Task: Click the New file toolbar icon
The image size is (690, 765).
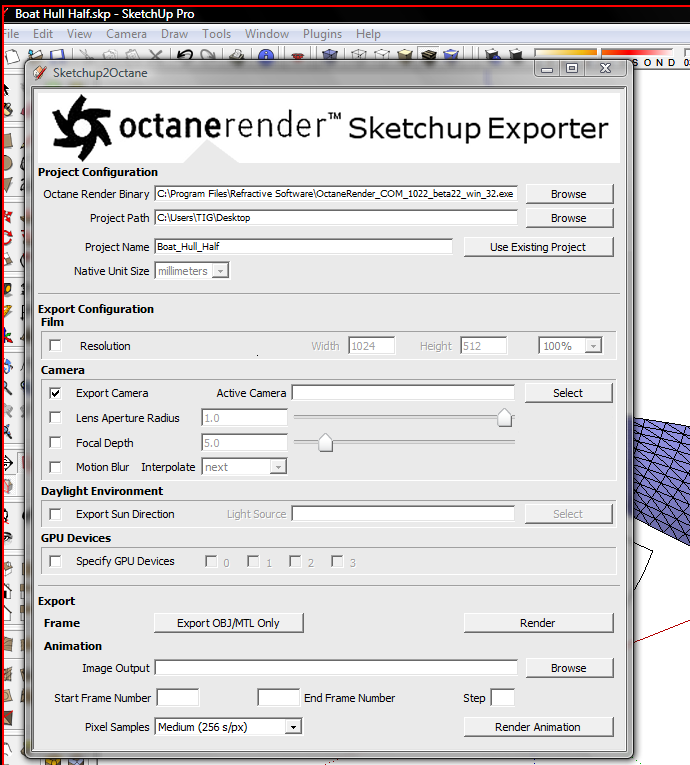Action: click(x=12, y=56)
